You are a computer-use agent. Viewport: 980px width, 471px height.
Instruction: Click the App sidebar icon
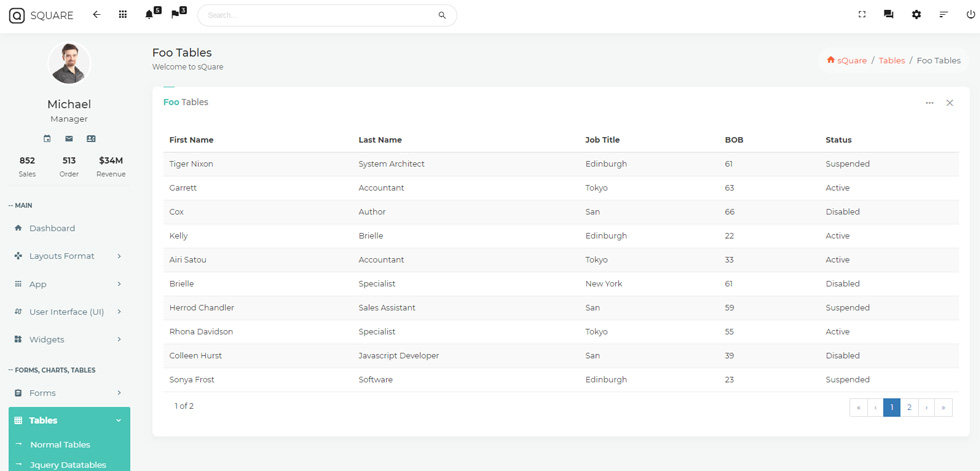tap(18, 284)
